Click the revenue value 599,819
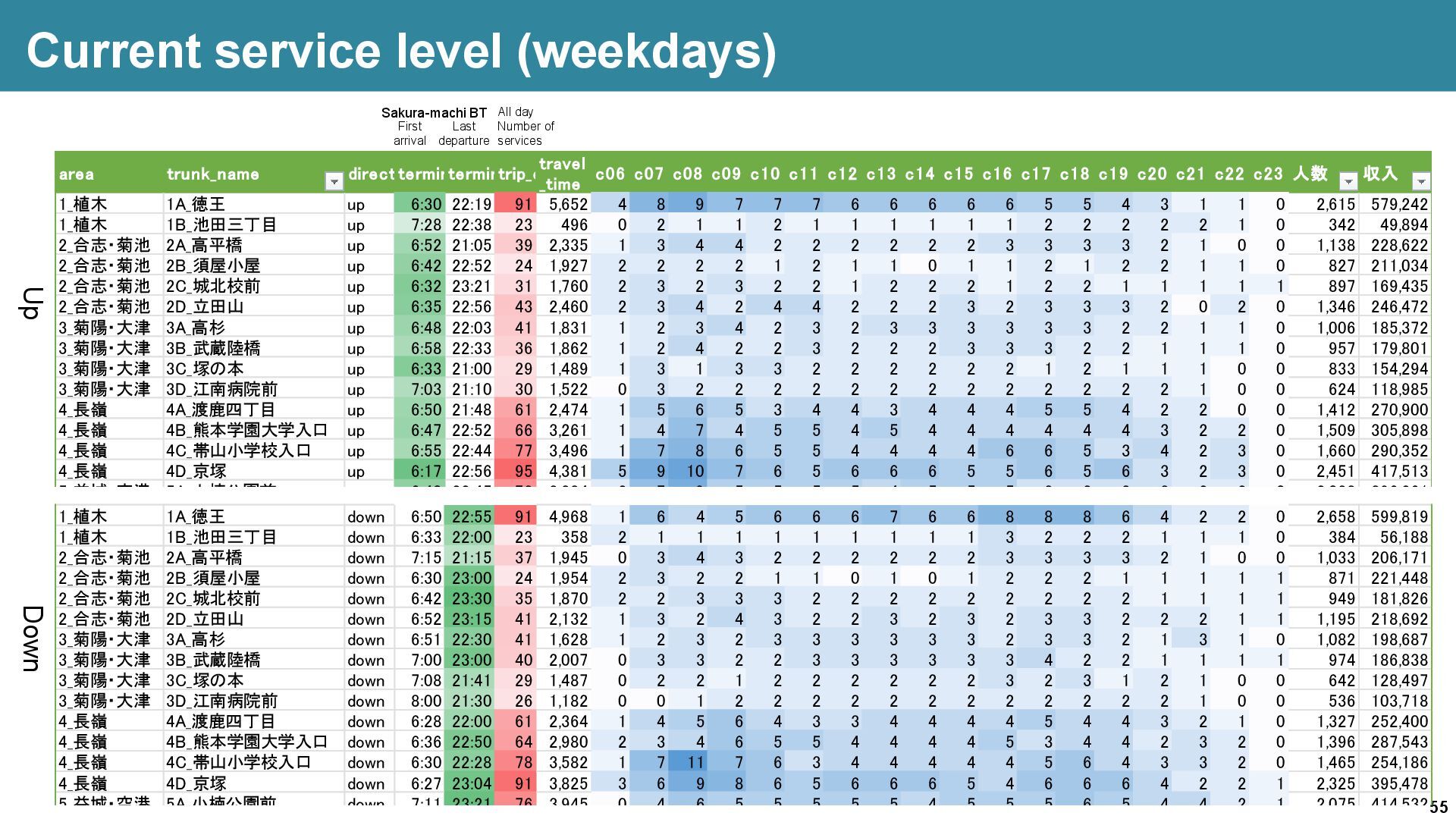The width and height of the screenshot is (1456, 819). pyautogui.click(x=1398, y=516)
